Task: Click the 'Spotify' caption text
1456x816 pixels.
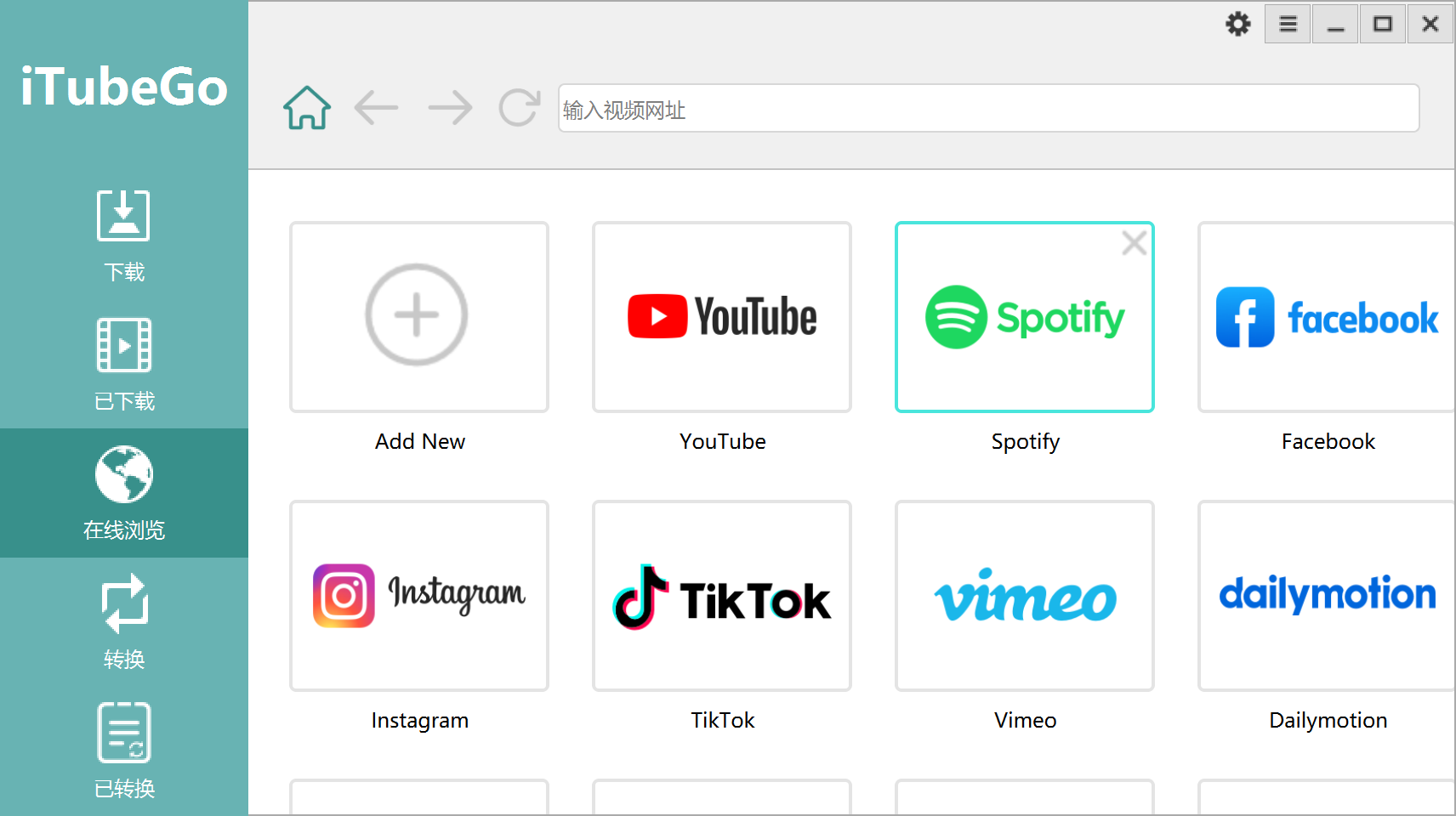Action: coord(1026,442)
